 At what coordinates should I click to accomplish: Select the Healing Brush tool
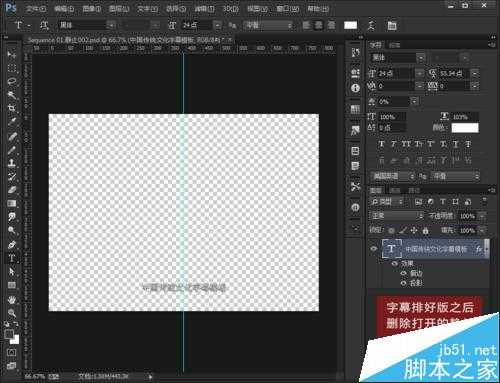[x=12, y=136]
